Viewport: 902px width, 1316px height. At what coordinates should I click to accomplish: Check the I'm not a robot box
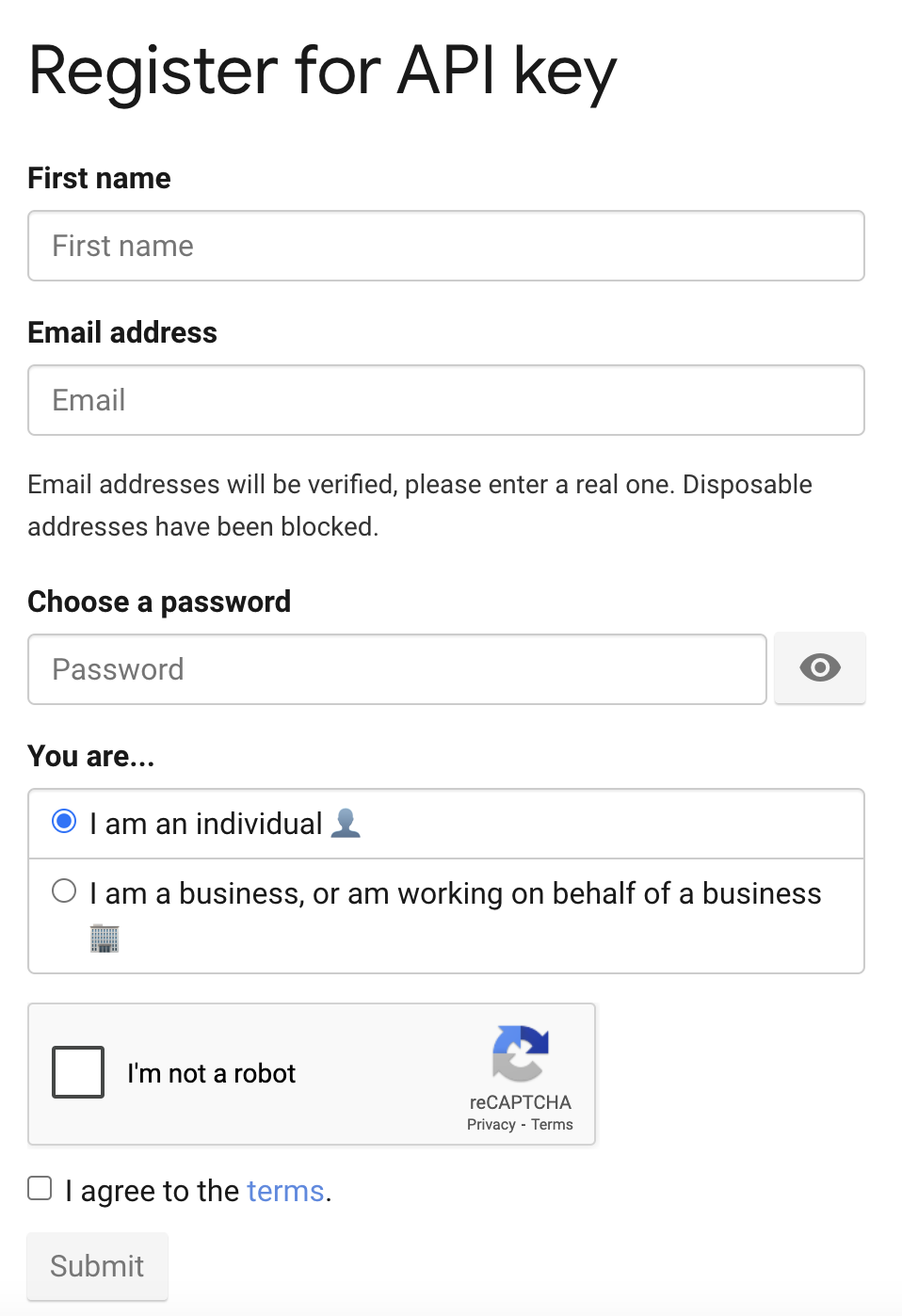click(x=78, y=1072)
